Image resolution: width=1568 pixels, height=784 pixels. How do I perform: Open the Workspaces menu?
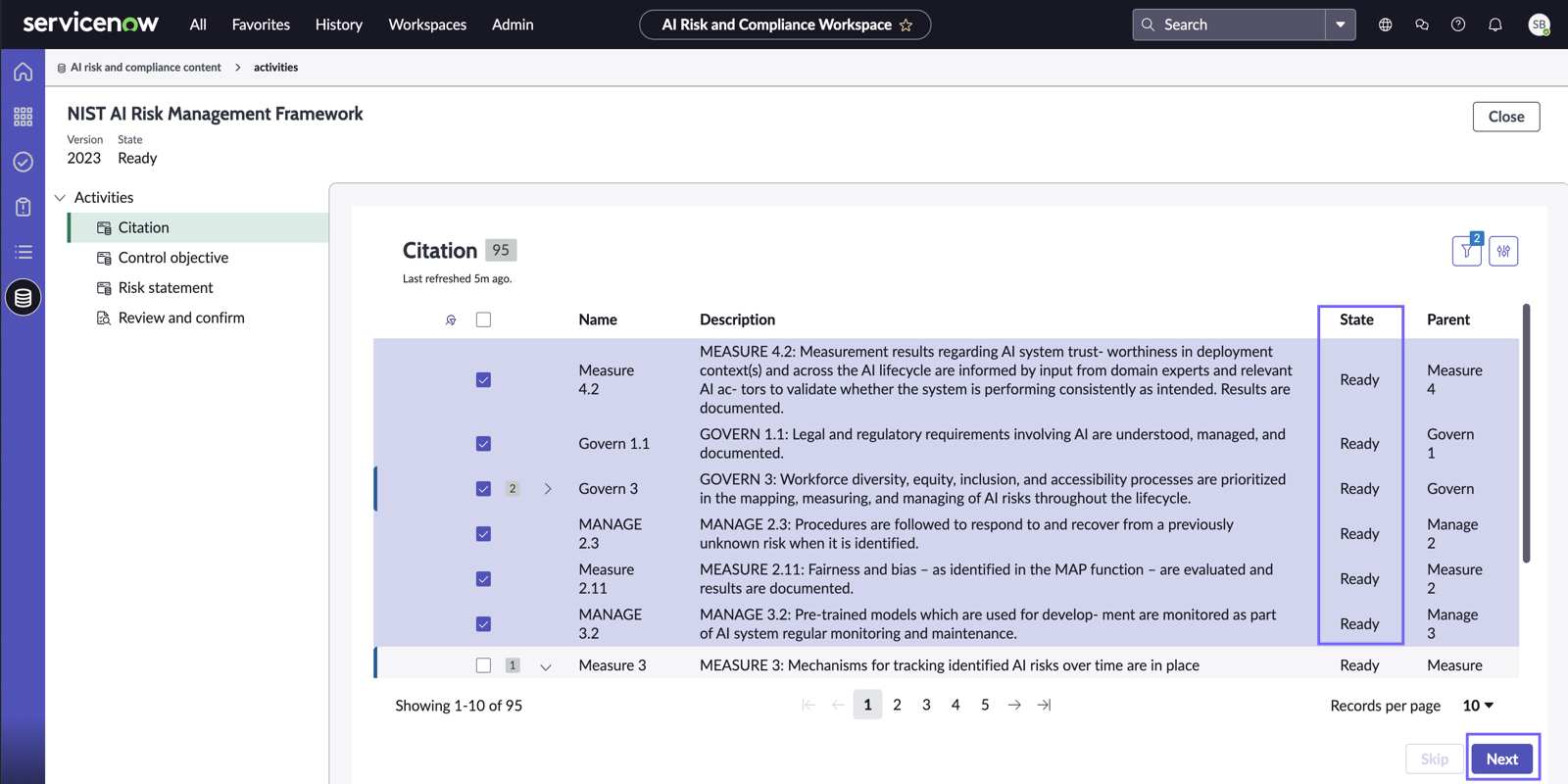pos(427,24)
